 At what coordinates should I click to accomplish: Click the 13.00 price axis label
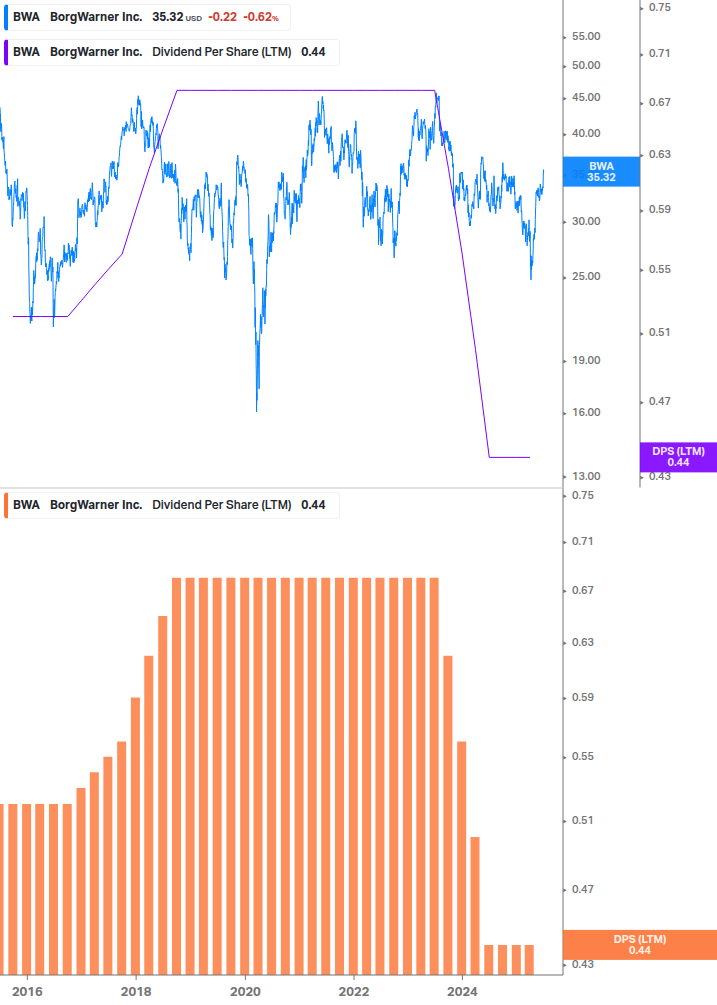586,476
